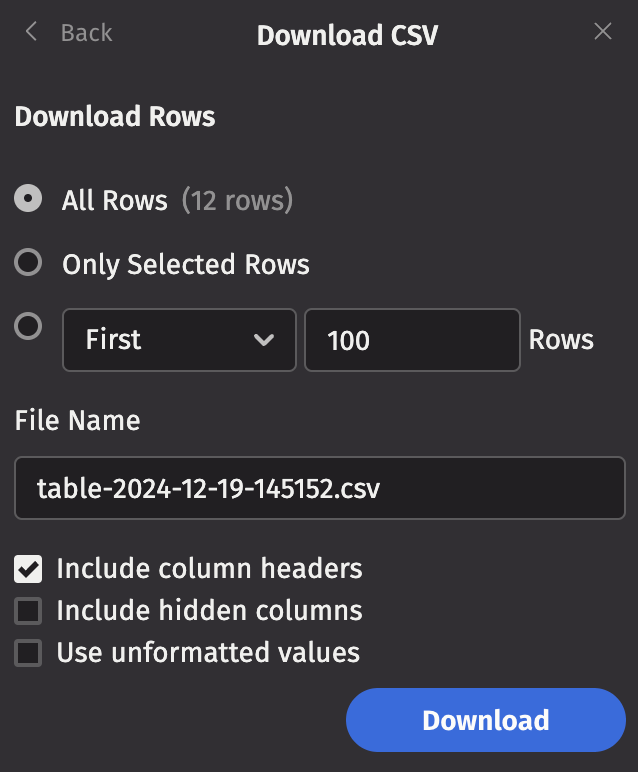638x772 pixels.
Task: Click the chevron arrow in the First dropdown
Action: click(x=264, y=340)
